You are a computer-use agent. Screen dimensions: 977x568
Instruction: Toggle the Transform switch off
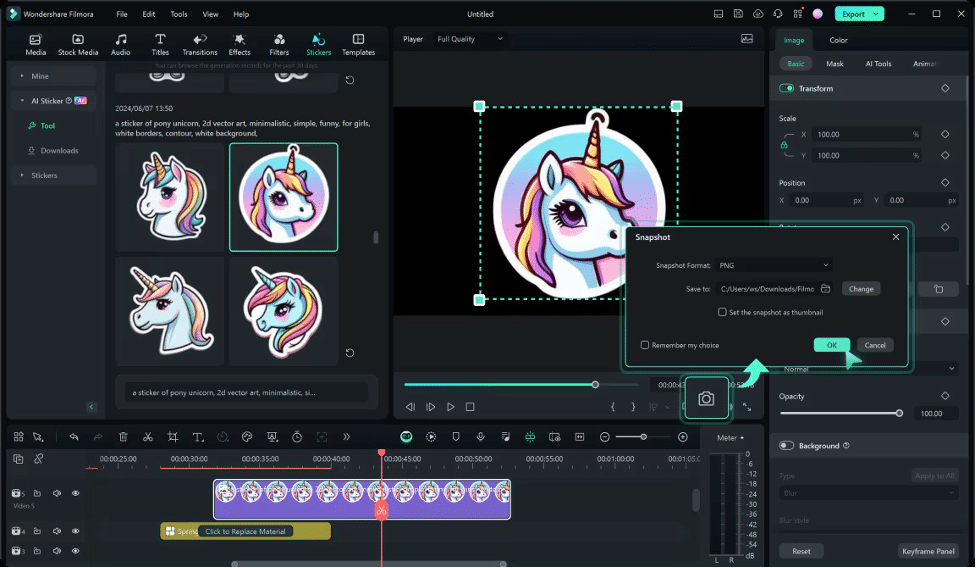click(787, 88)
